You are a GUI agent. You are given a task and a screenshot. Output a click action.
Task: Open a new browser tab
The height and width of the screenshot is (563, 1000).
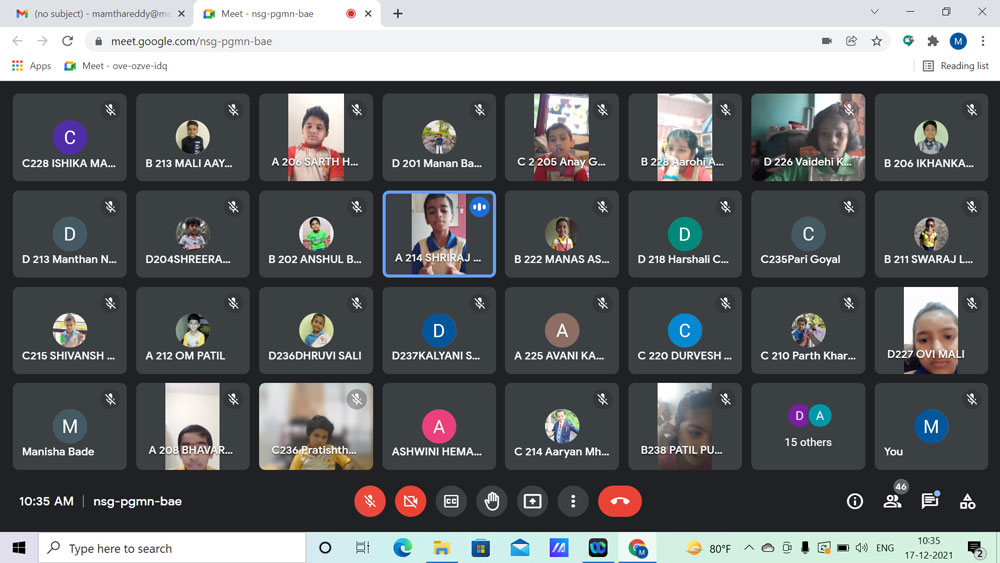(398, 14)
